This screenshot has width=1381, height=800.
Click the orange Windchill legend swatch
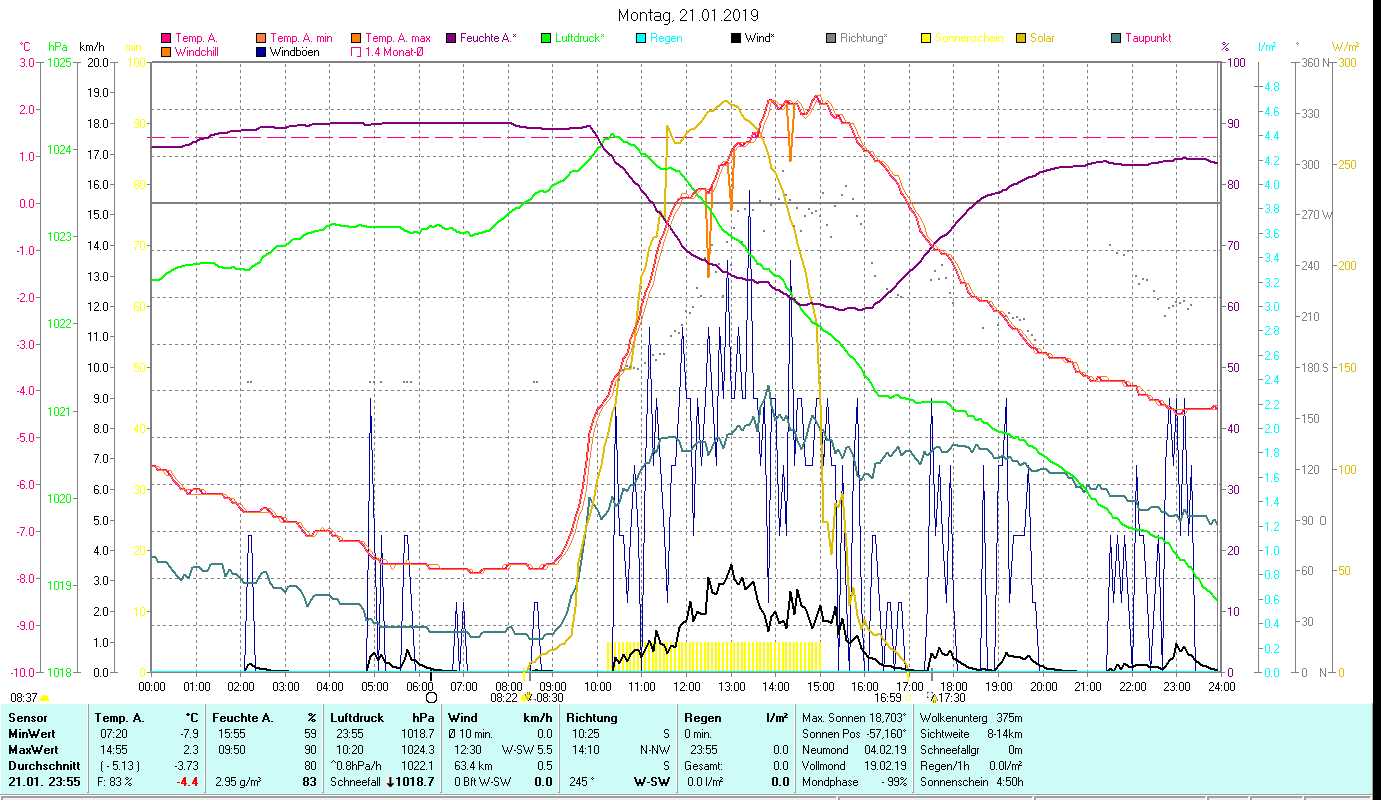166,52
